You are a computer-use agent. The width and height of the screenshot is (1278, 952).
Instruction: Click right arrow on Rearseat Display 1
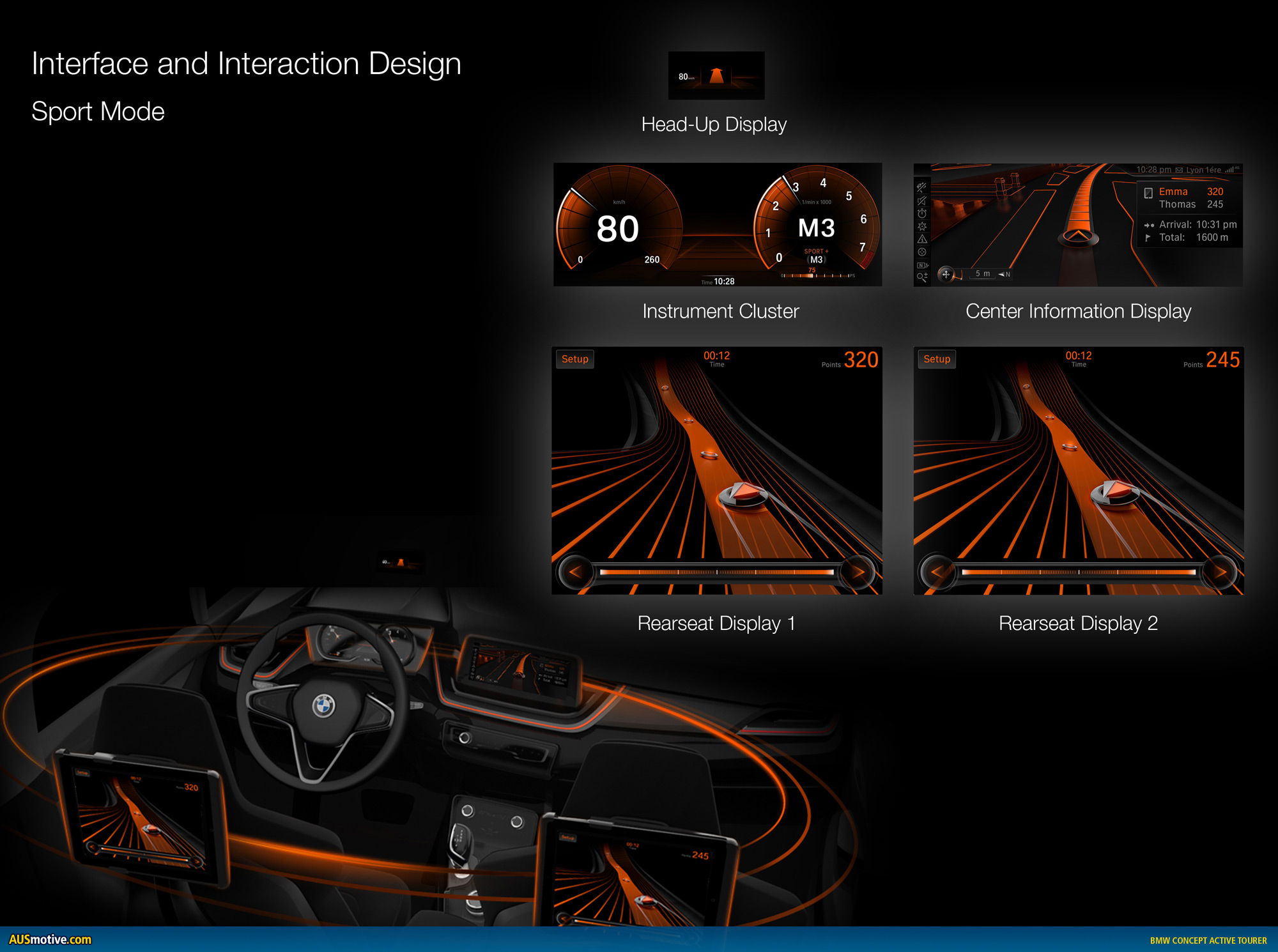coord(858,572)
